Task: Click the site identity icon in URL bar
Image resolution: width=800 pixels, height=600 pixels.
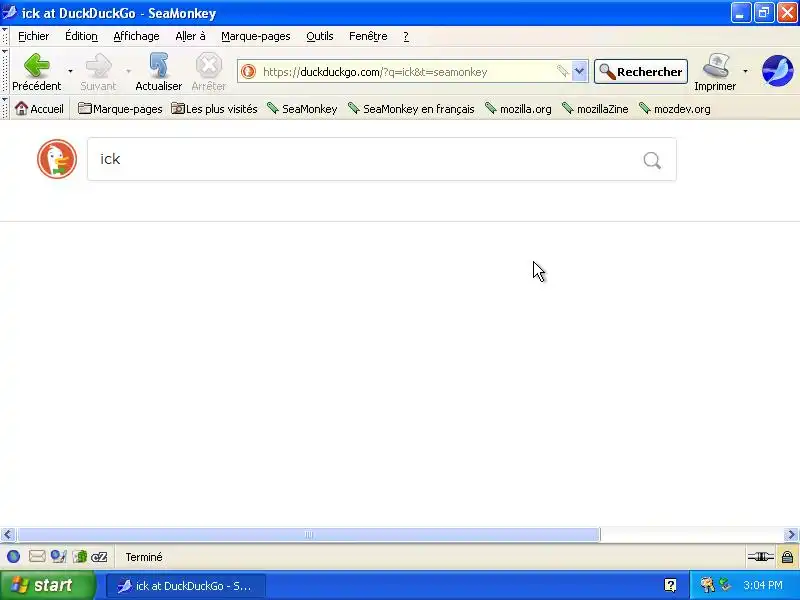Action: (248, 71)
